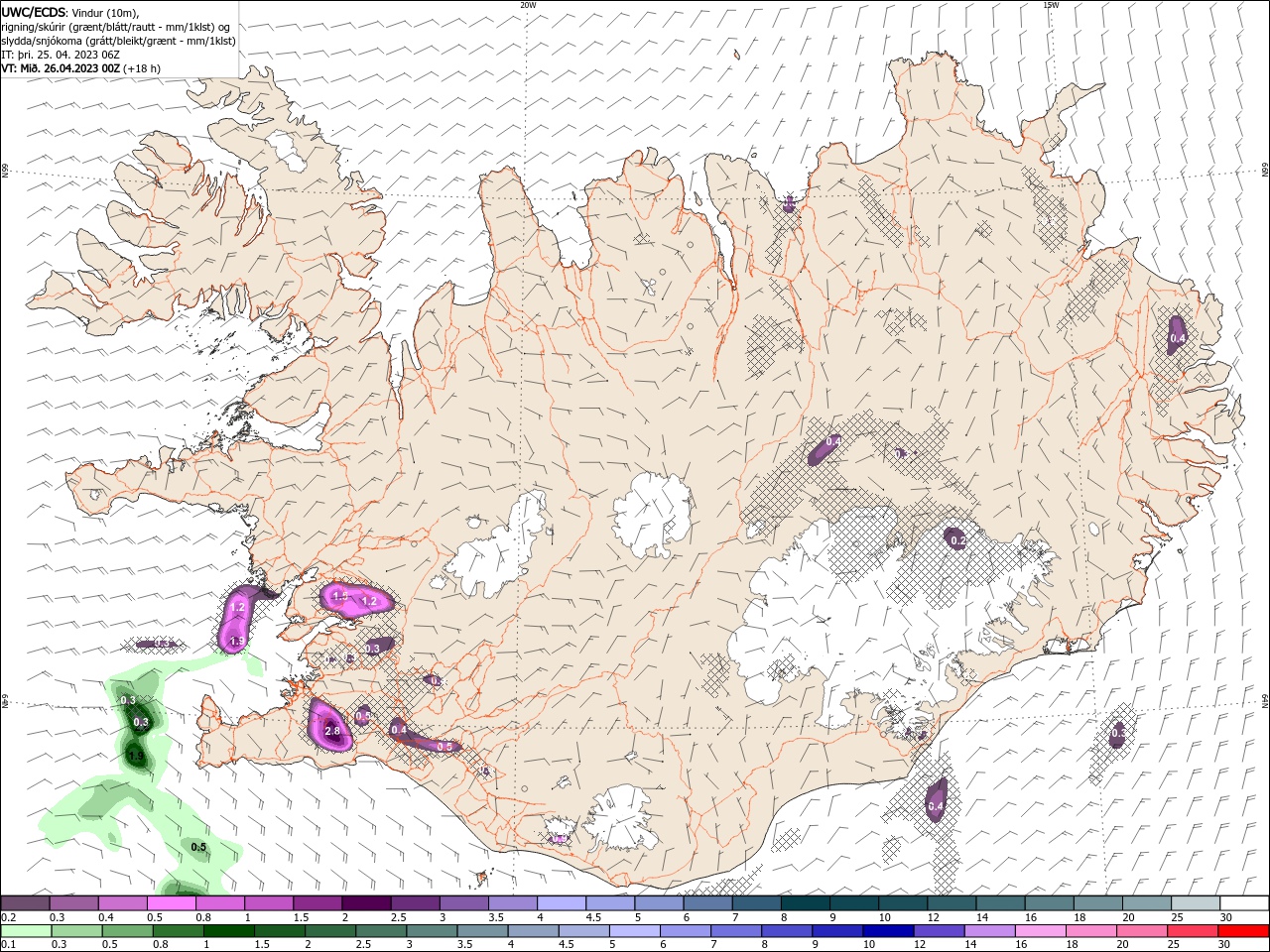The width and height of the screenshot is (1270, 952).
Task: Pick the lower legend swatch labeled 20
Action: tap(1142, 931)
